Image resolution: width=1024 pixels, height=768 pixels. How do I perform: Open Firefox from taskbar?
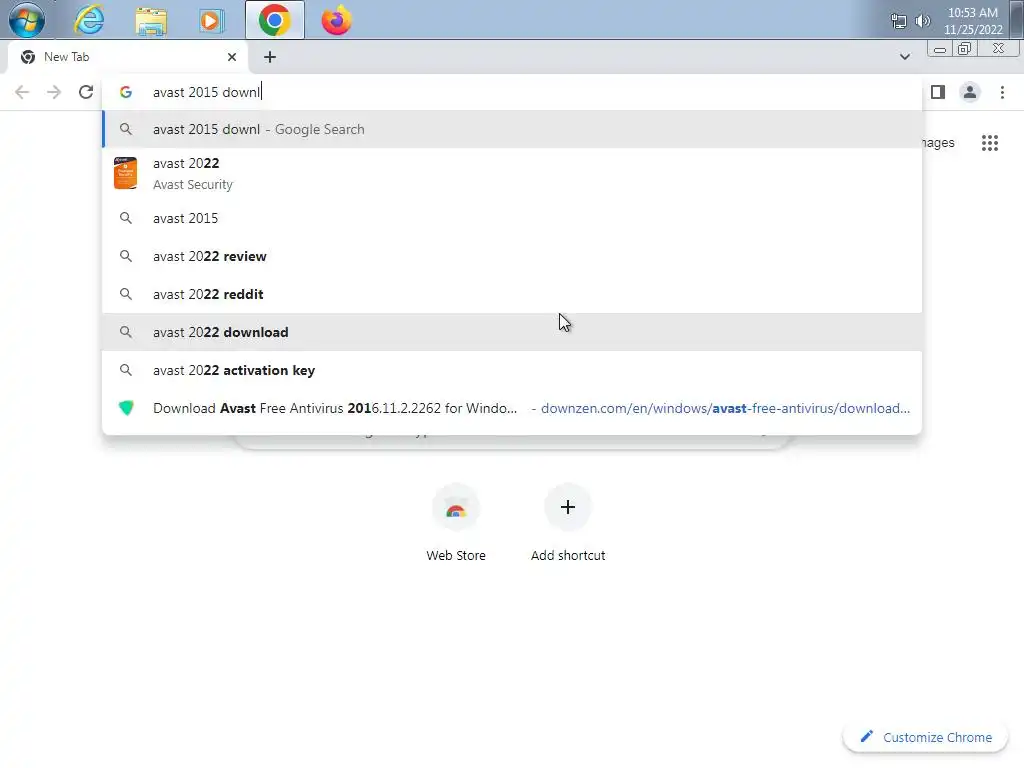336,20
